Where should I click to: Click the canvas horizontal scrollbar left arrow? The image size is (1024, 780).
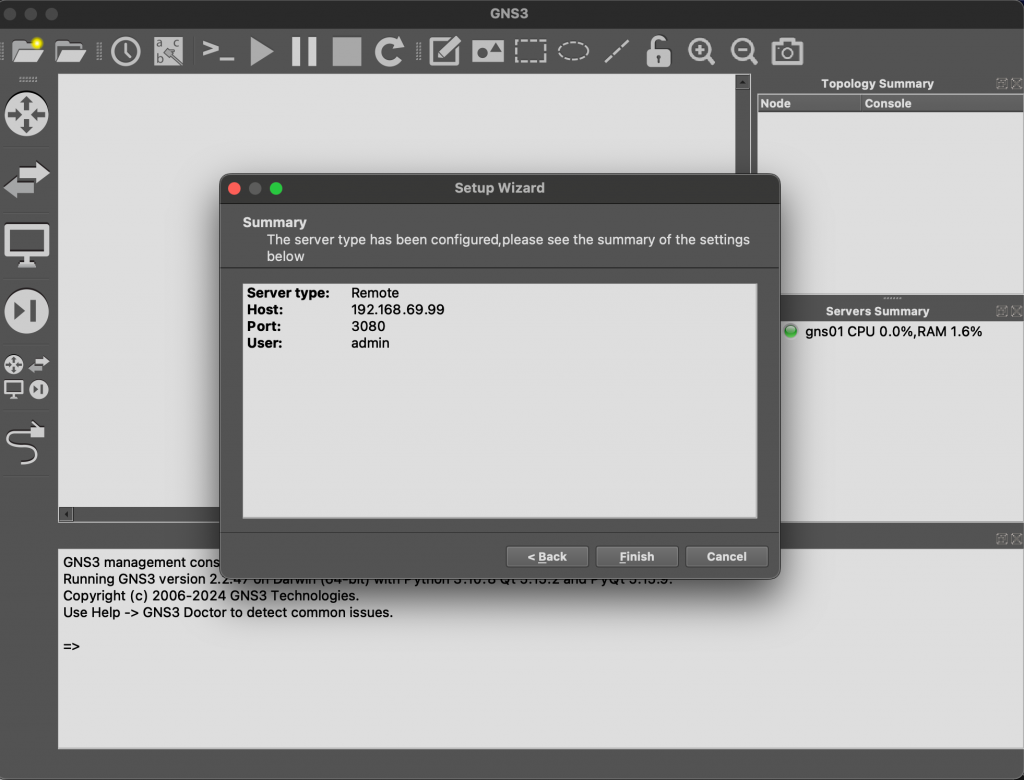(66, 514)
